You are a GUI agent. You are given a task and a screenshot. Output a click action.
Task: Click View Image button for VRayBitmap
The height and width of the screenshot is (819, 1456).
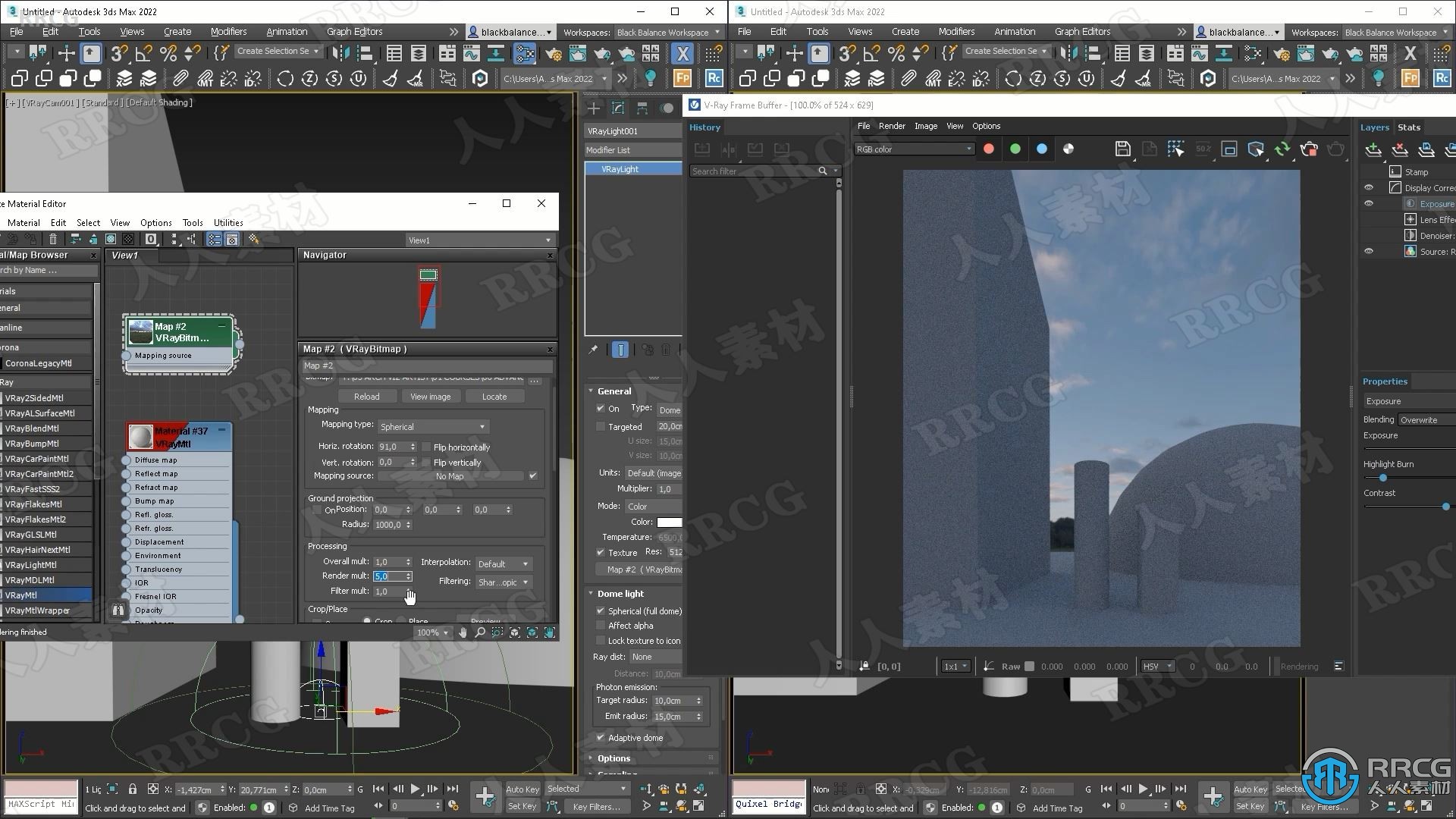coord(429,396)
